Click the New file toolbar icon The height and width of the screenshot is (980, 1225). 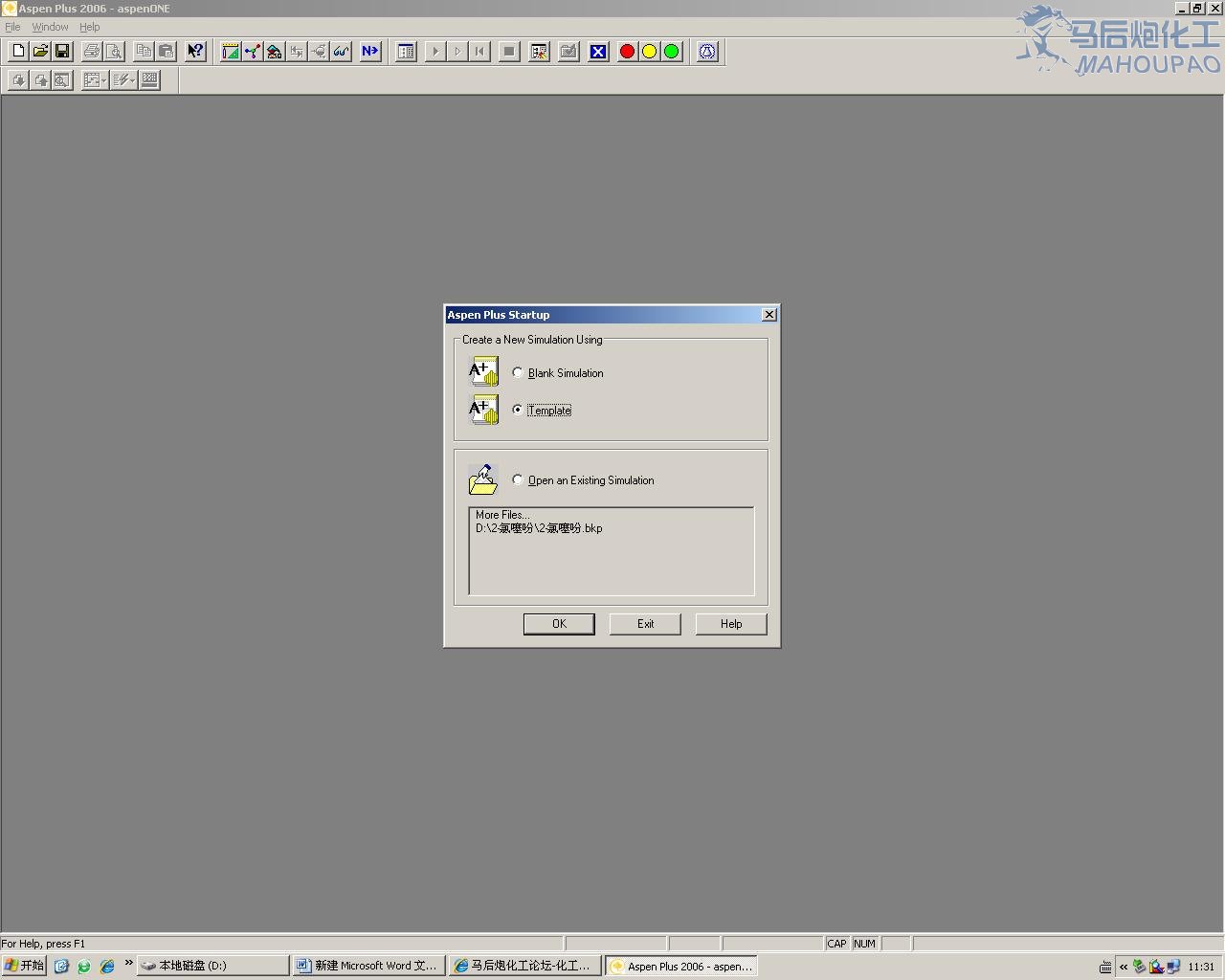[18, 52]
